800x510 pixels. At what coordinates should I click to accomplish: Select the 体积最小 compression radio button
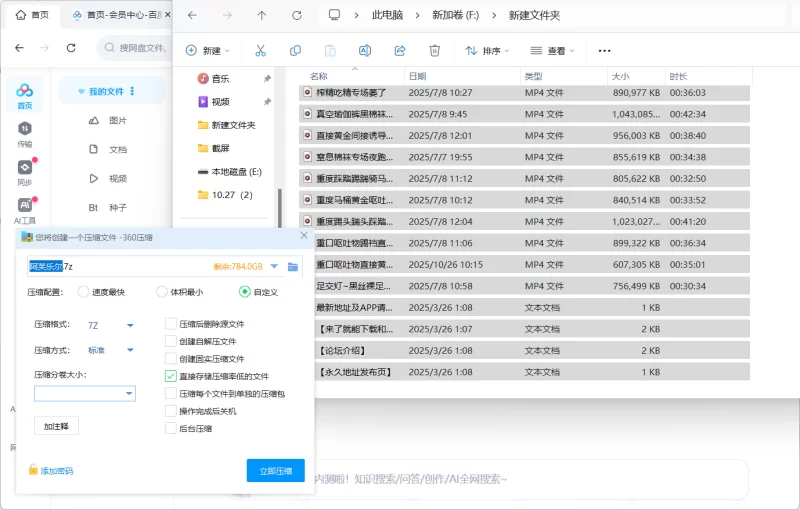[162, 292]
